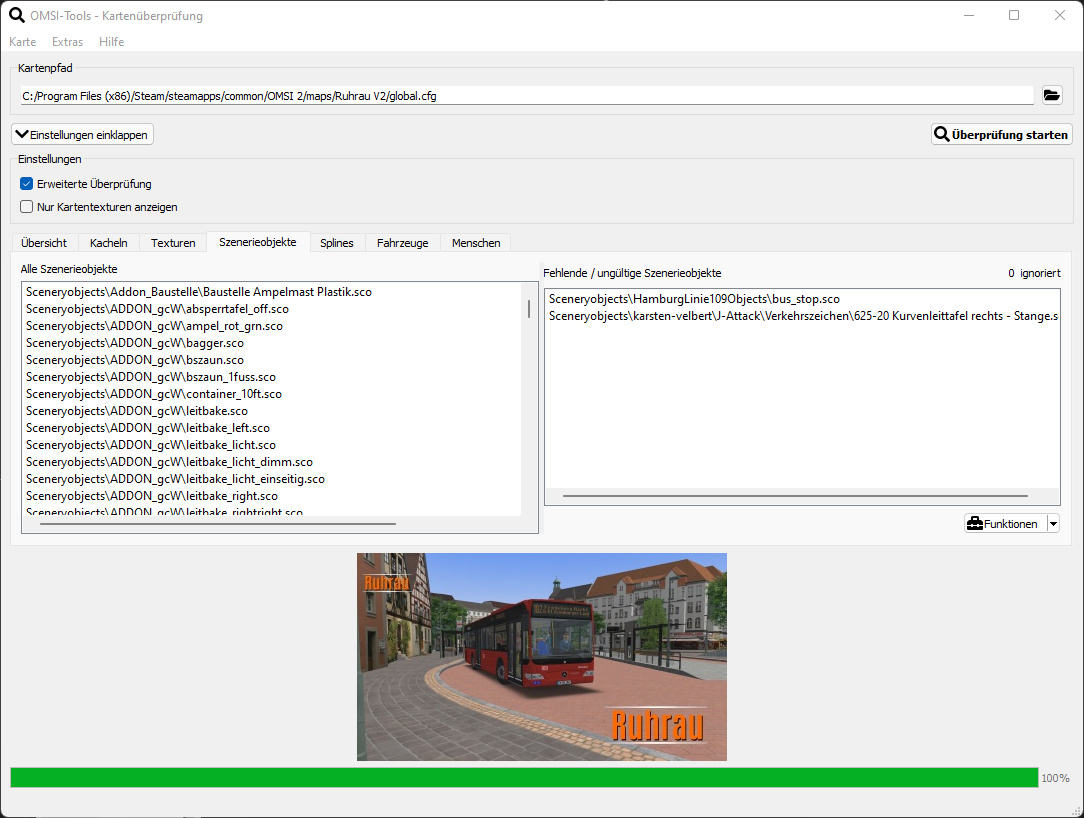Open the Hilfe menu
This screenshot has height=818, width=1084.
[111, 42]
